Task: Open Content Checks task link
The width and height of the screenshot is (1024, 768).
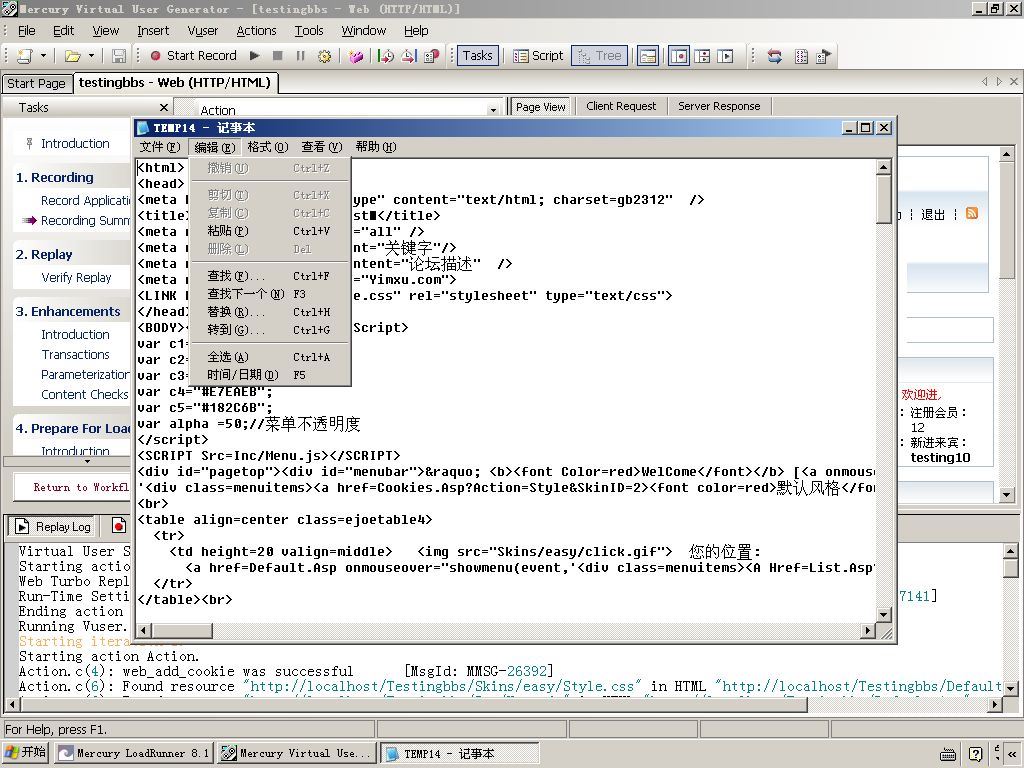Action: pyautogui.click(x=85, y=394)
